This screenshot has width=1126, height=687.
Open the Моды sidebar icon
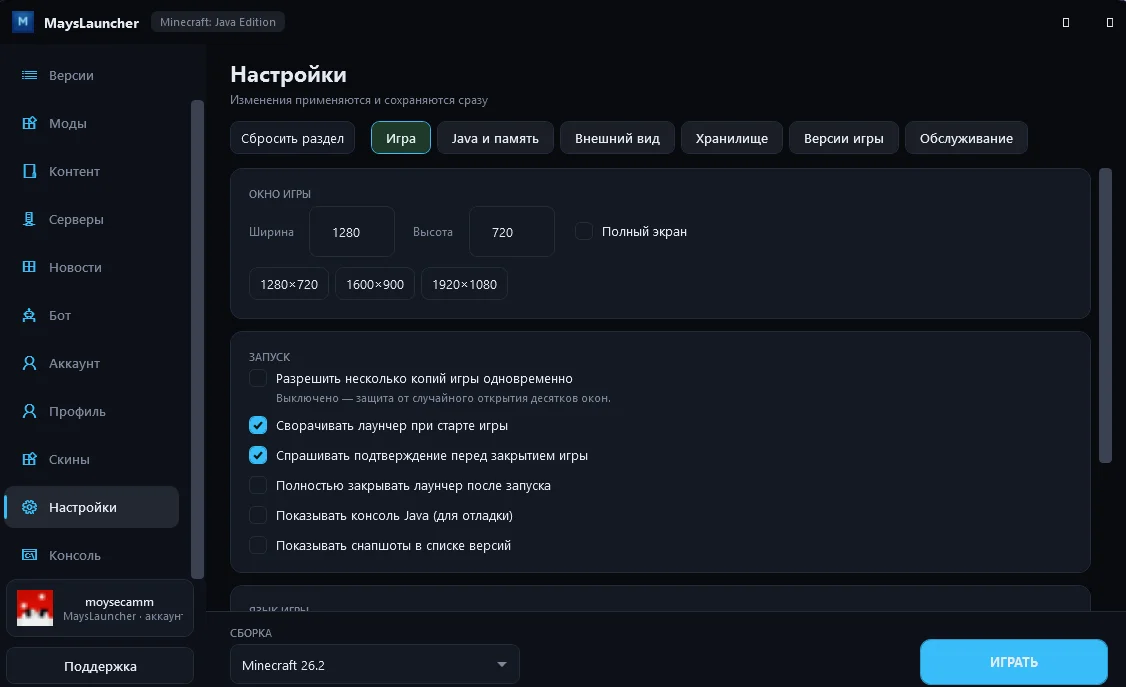click(29, 123)
